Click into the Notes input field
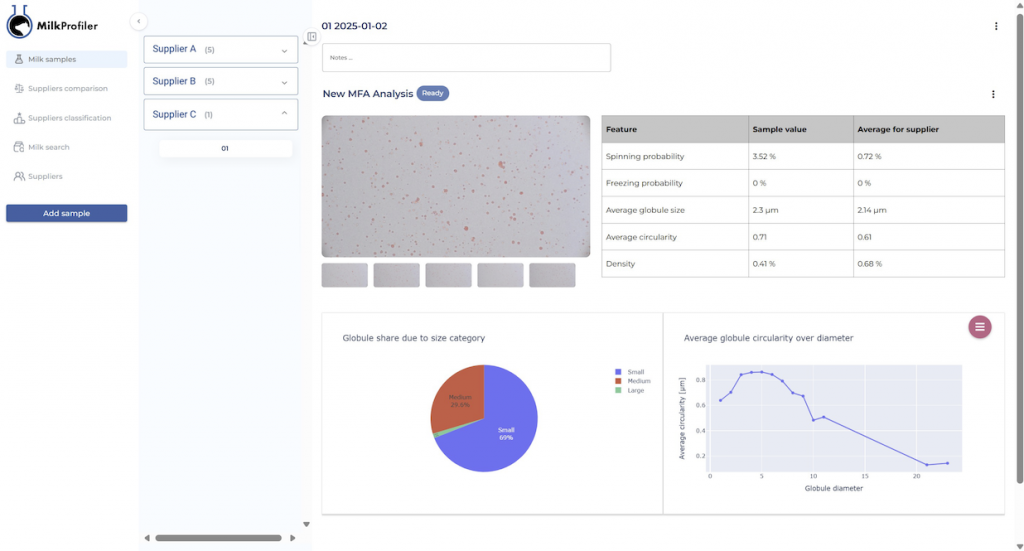This screenshot has width=1024, height=551. [x=466, y=57]
